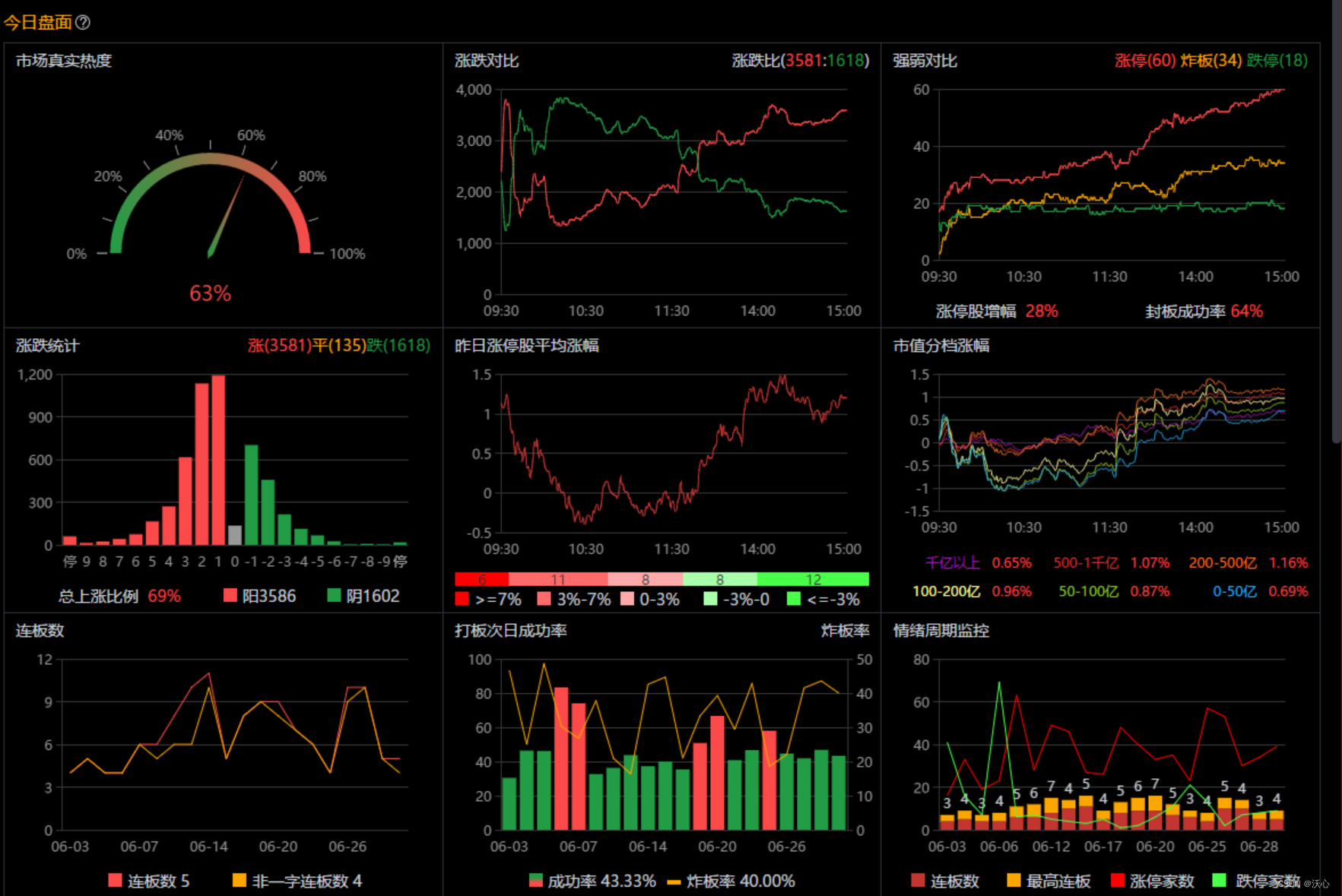This screenshot has width=1342, height=896.
Task: Click the 今日盘面 heading
Action: [x=38, y=22]
